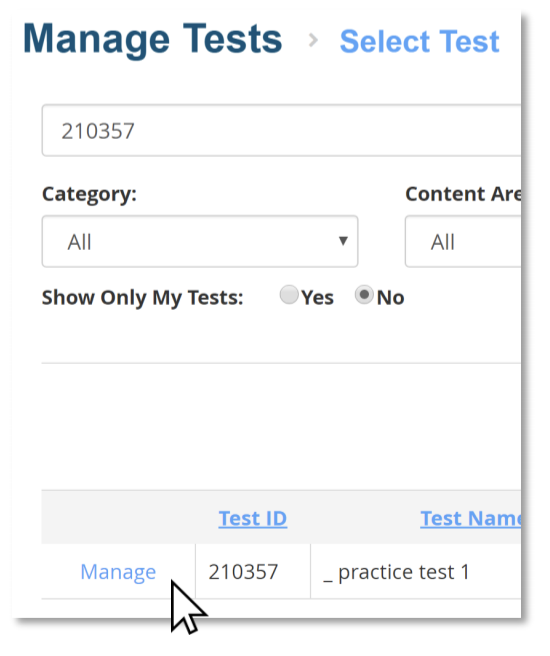Click the 'Content Area' label

point(463,194)
